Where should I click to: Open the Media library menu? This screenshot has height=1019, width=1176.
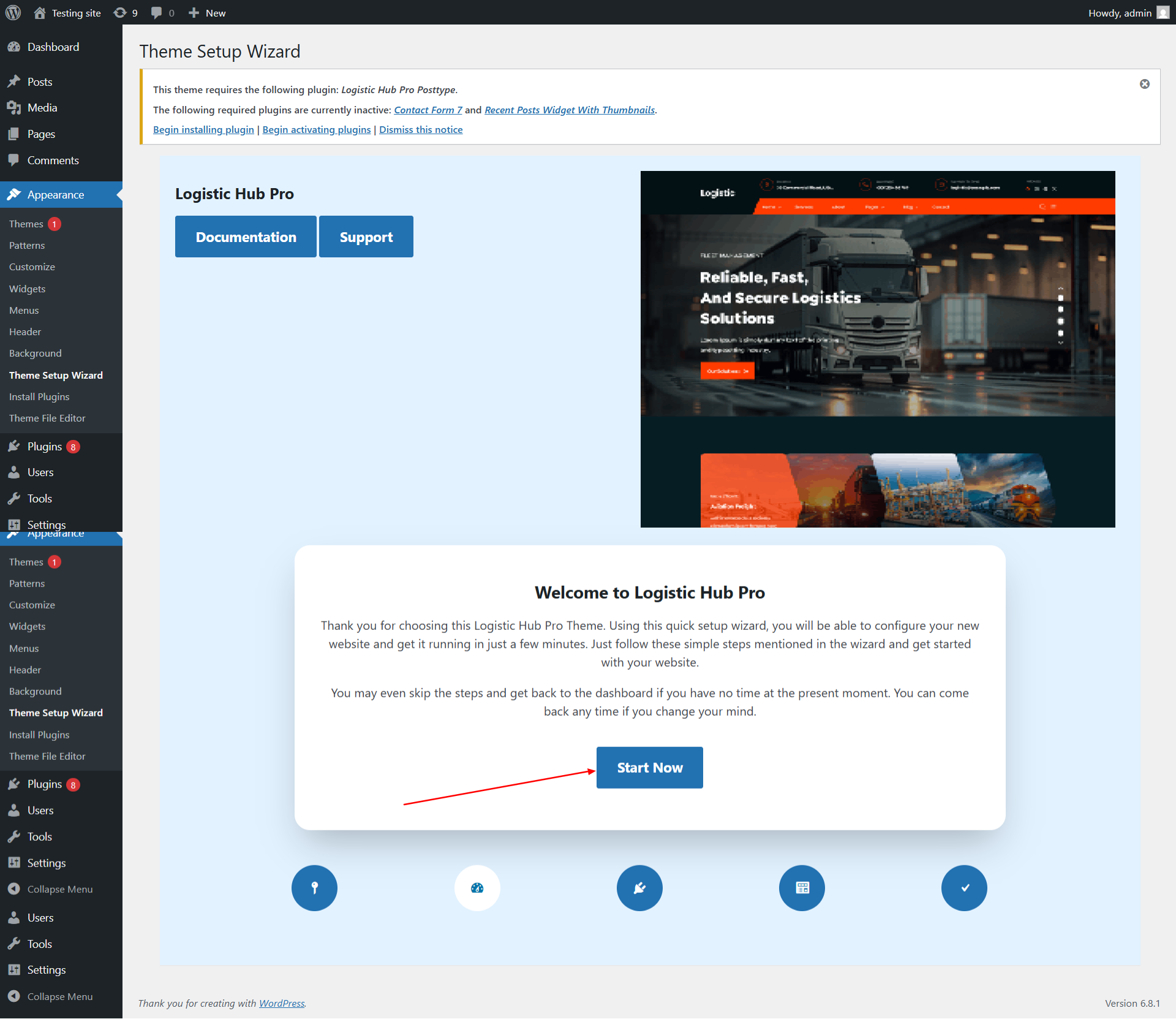click(x=42, y=108)
